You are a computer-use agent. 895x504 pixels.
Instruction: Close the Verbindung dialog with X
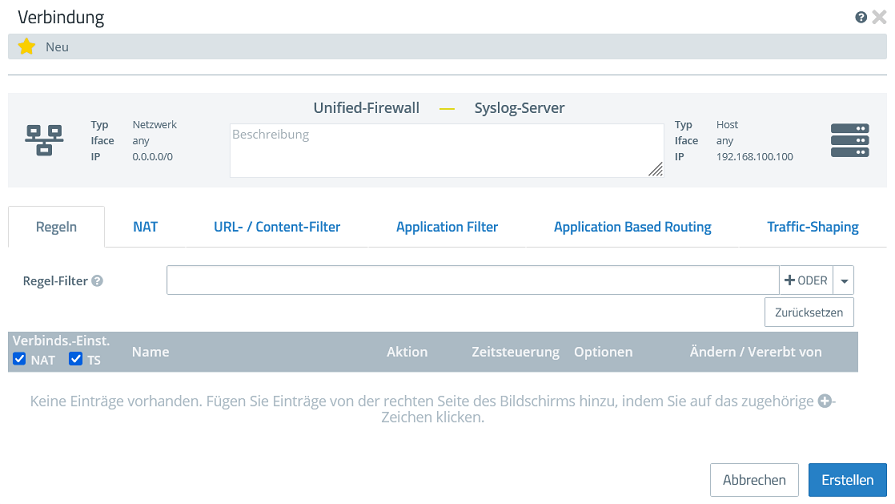pyautogui.click(x=879, y=18)
